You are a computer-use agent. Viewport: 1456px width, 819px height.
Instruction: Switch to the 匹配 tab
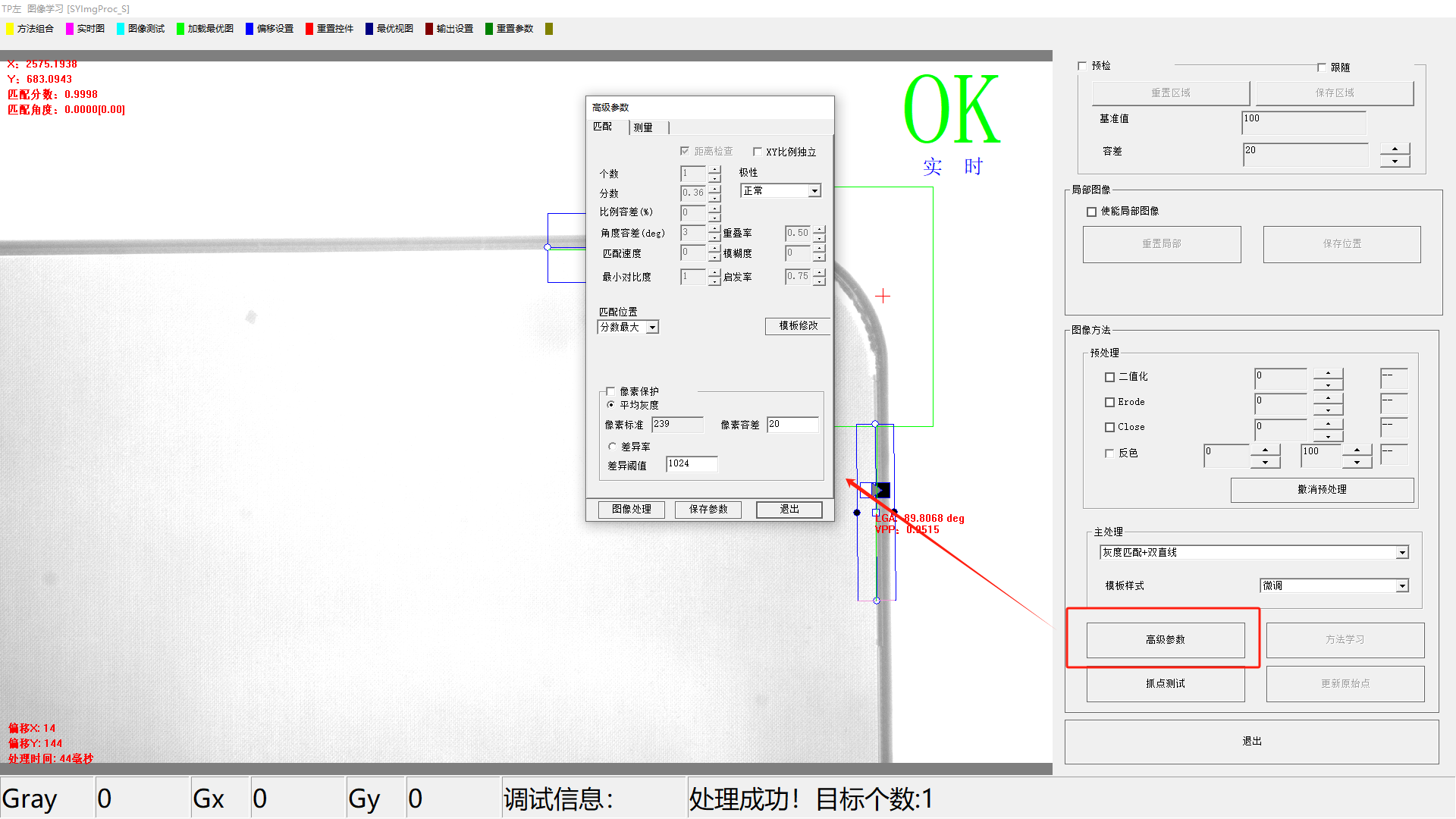[603, 127]
